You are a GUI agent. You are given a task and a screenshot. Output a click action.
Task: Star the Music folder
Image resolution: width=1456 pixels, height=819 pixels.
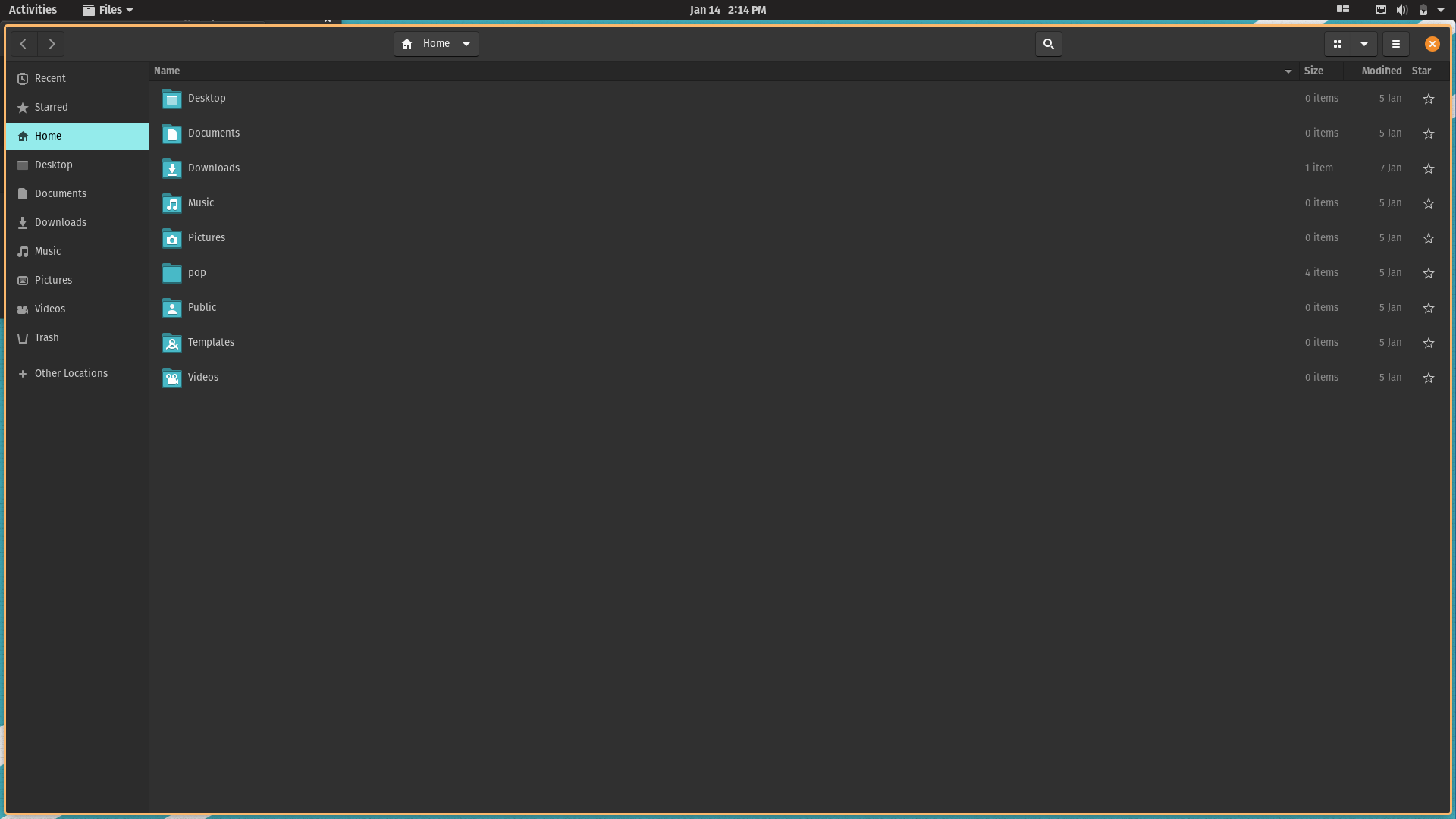point(1429,203)
